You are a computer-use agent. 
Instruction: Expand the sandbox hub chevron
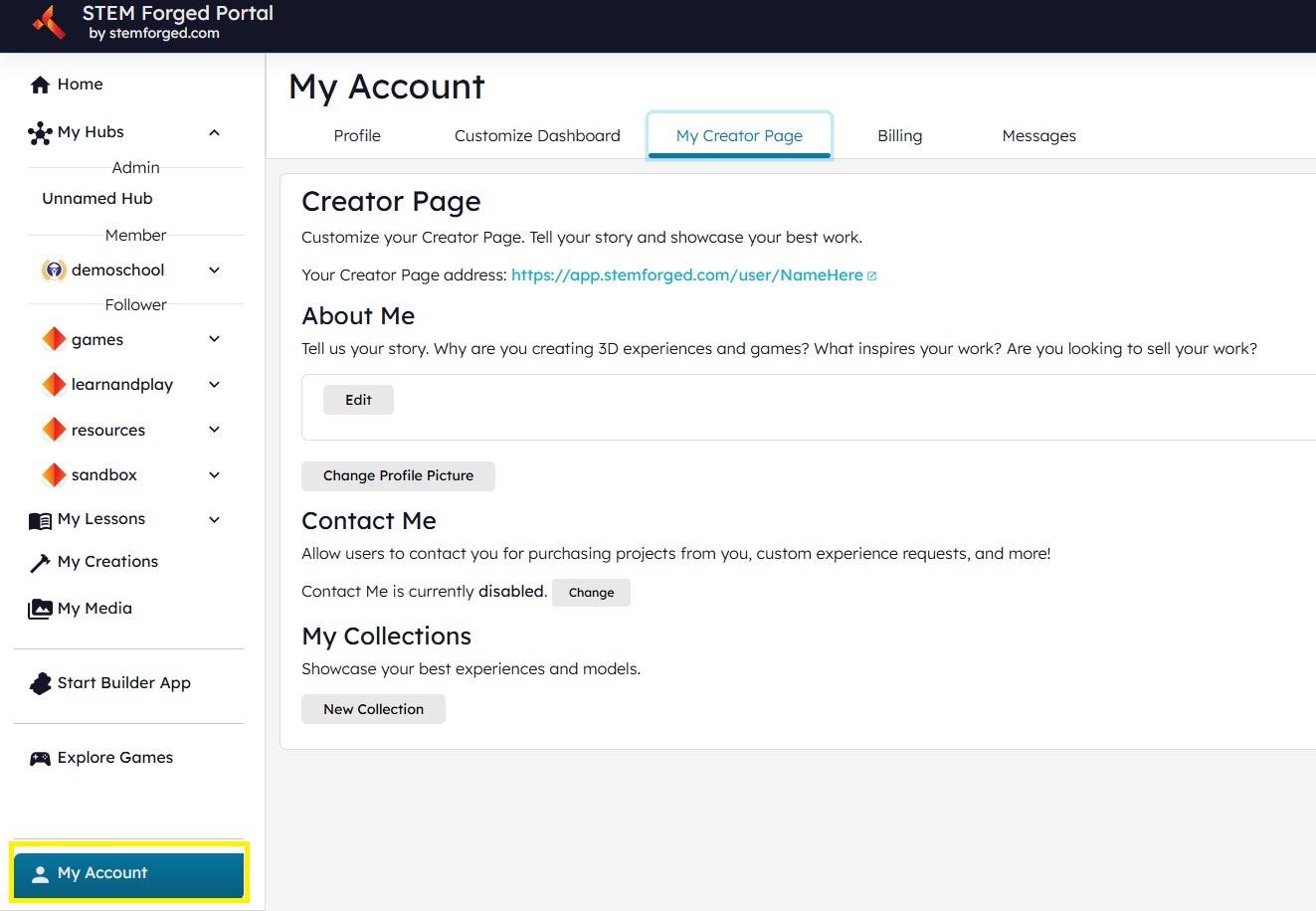tap(214, 474)
